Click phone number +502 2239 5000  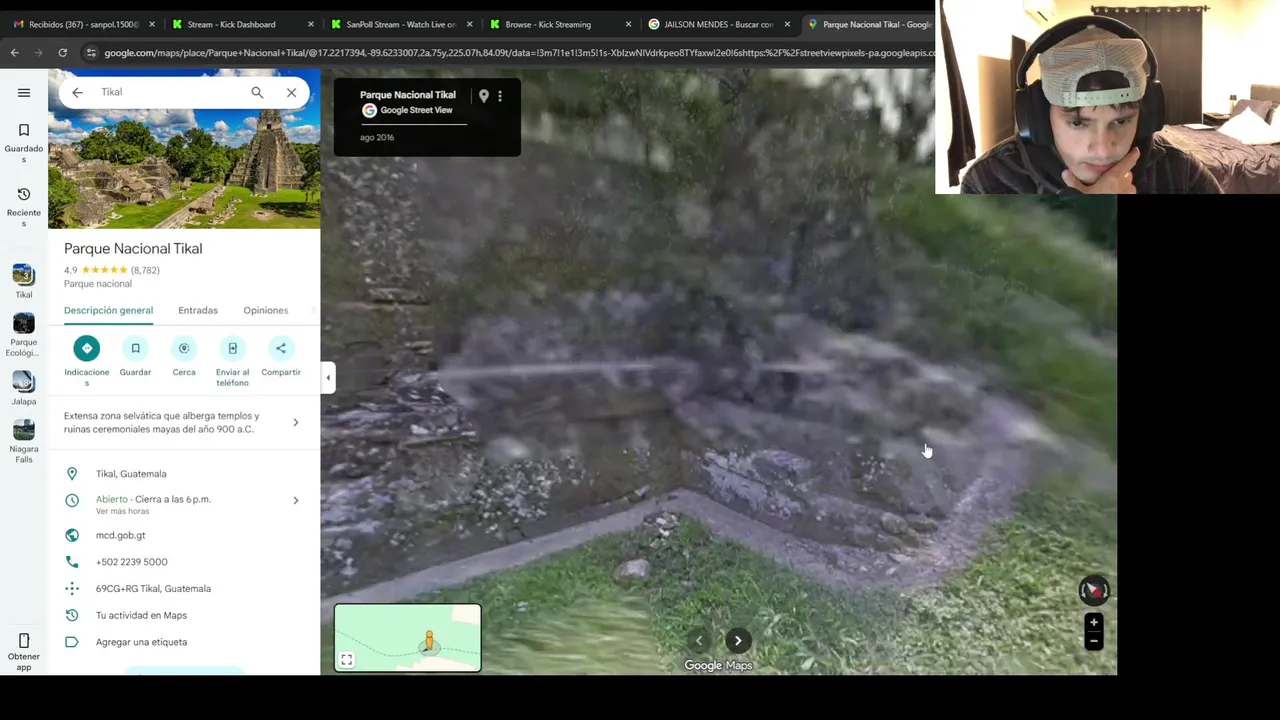(131, 562)
